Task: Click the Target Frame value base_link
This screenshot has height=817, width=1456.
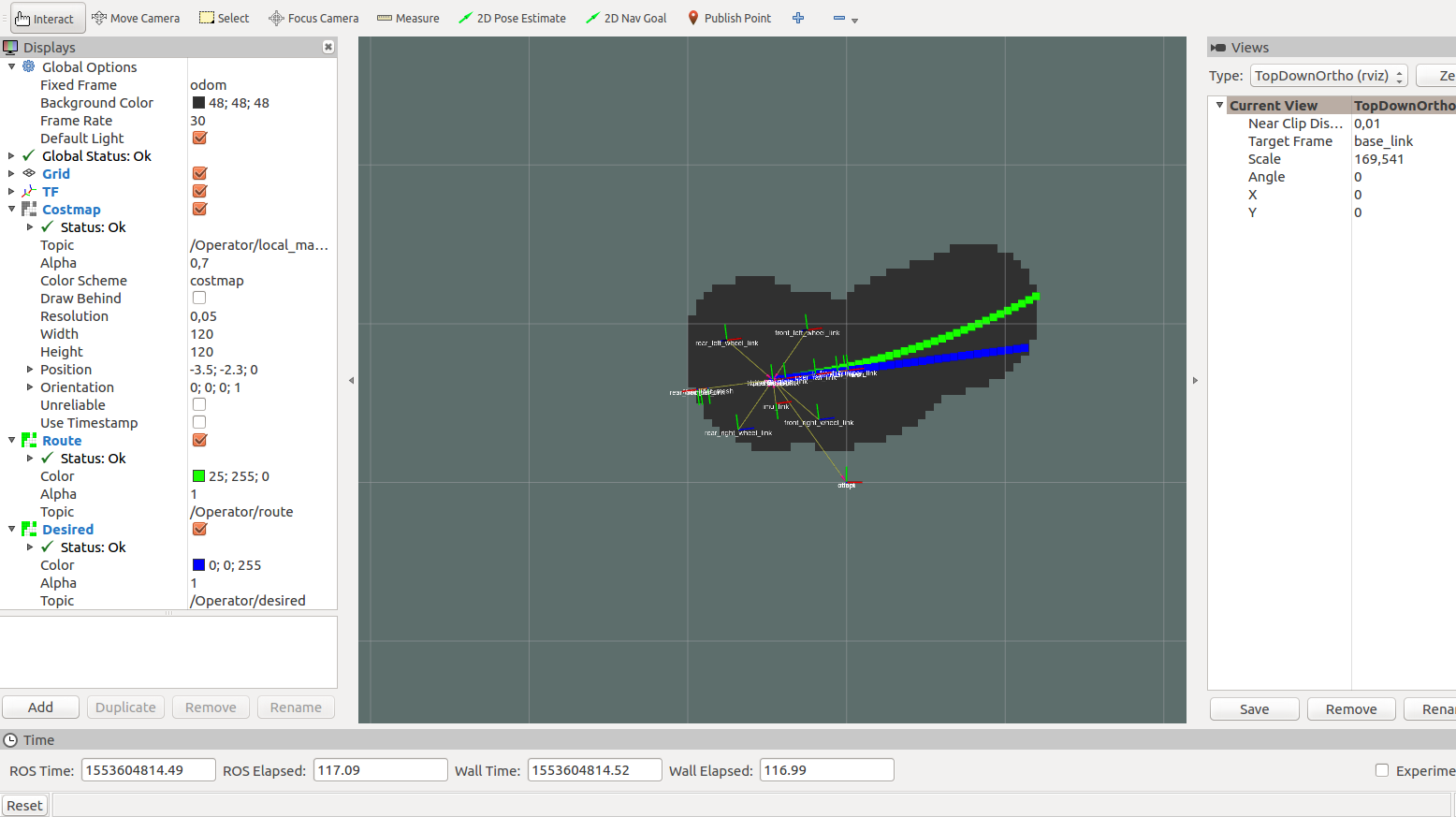Action: 1383,140
